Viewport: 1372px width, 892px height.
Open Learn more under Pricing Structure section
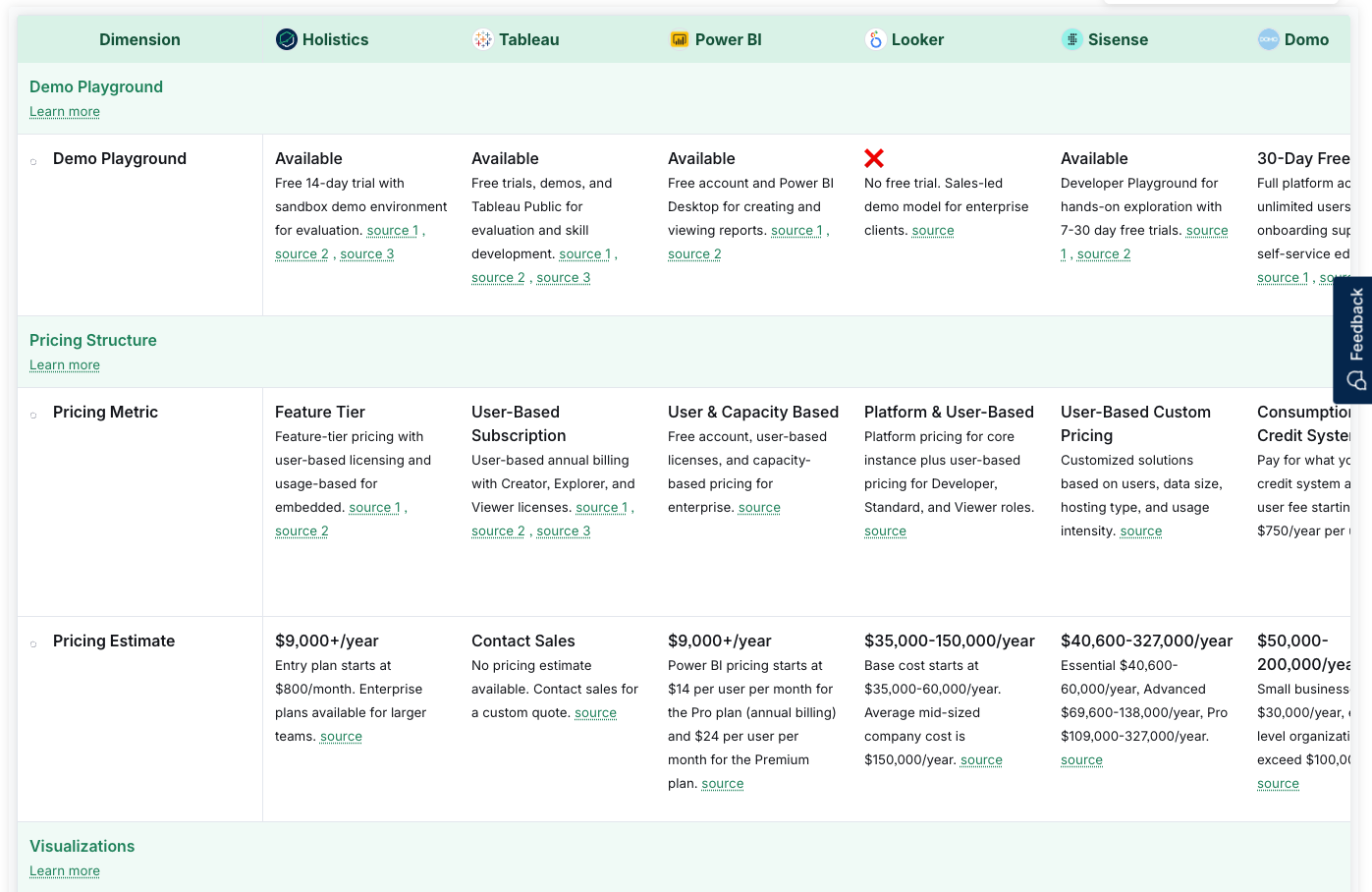(65, 365)
